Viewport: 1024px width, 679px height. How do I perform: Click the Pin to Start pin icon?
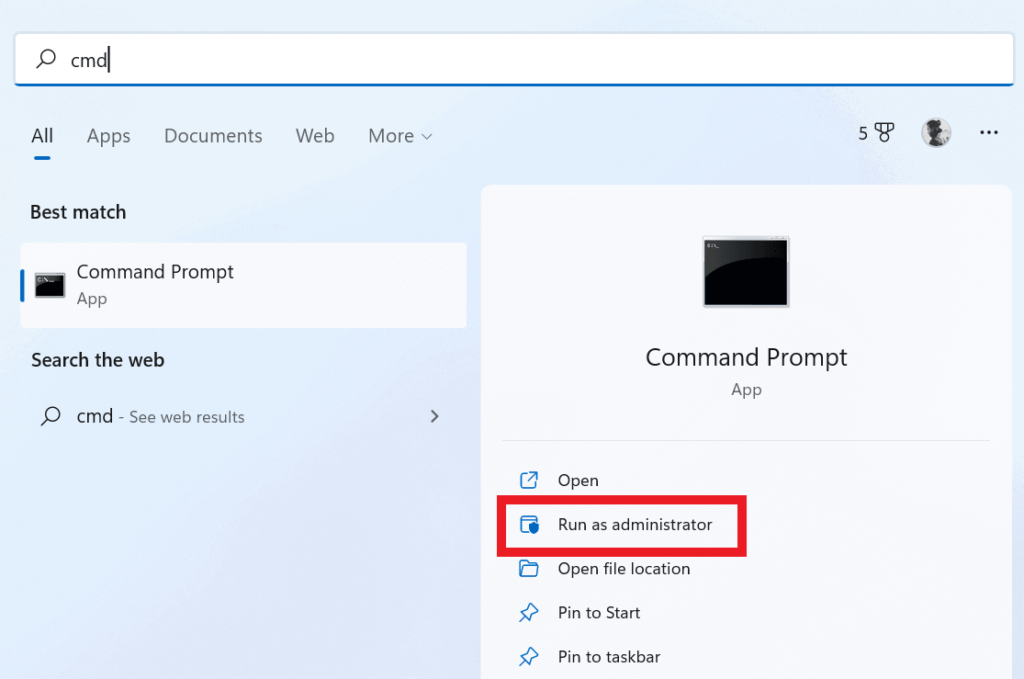click(x=528, y=612)
